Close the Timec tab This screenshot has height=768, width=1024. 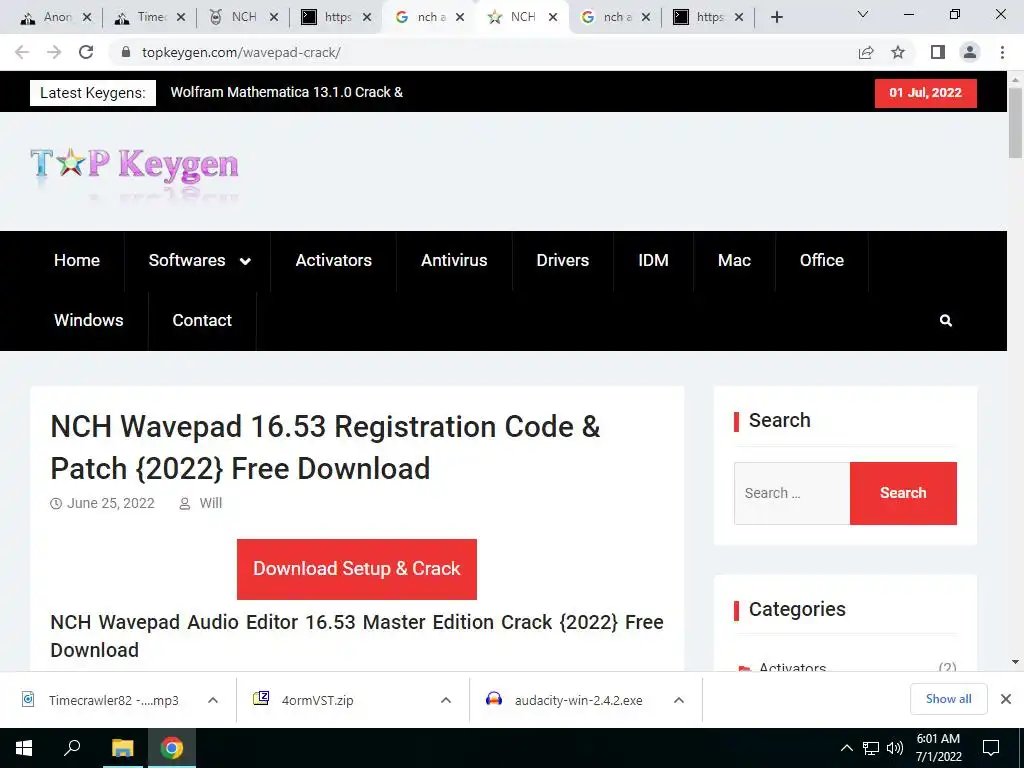point(181,17)
